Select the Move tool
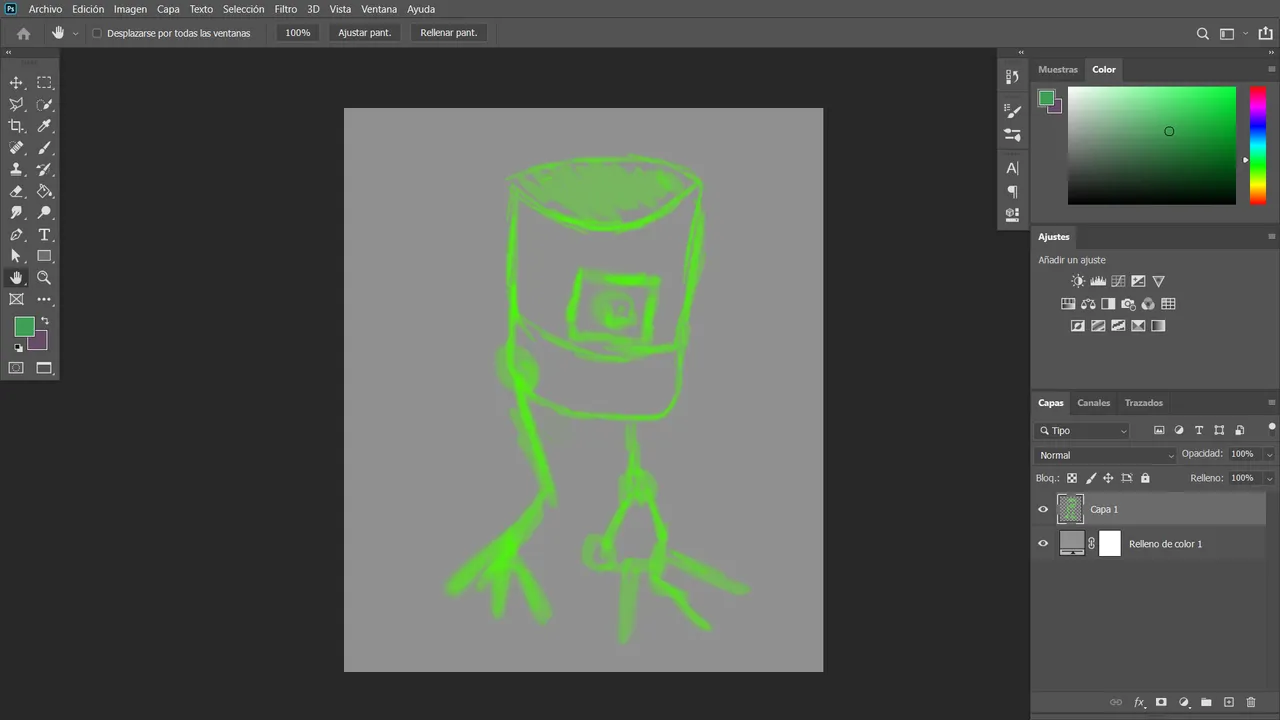1280x720 pixels. tap(16, 83)
